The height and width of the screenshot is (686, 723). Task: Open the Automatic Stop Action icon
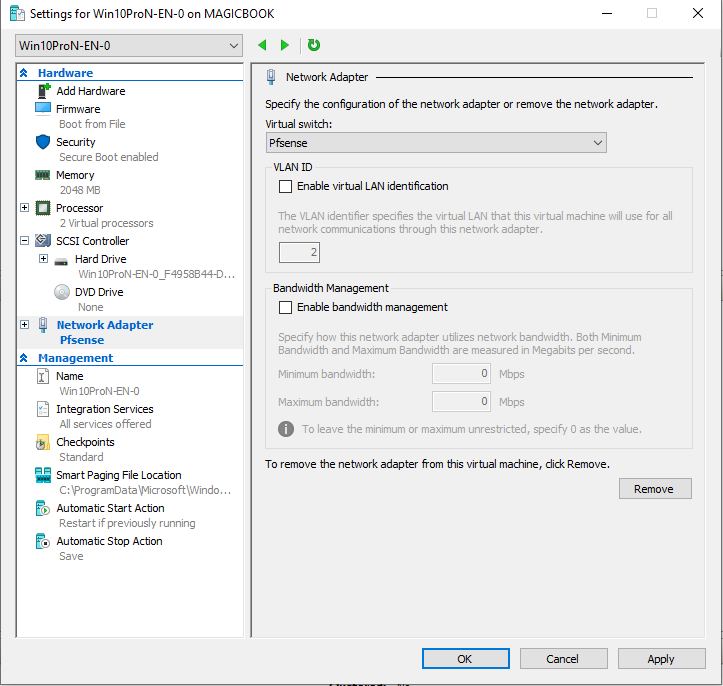click(42, 541)
